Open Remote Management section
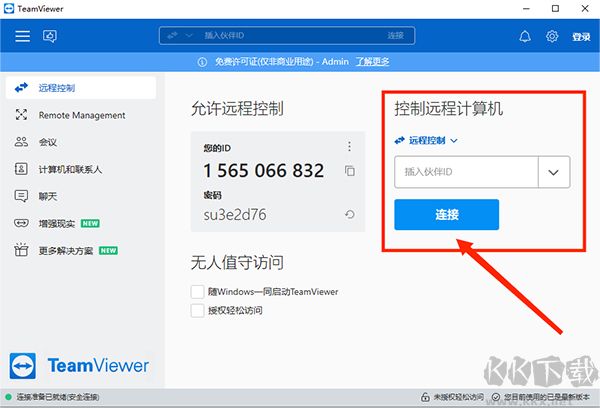This screenshot has width=600, height=408. coord(81,115)
